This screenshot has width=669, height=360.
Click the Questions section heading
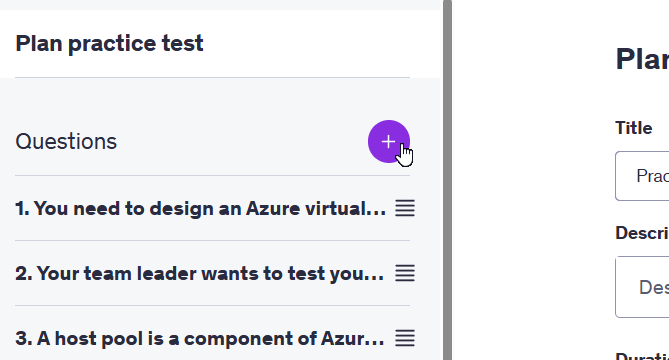[x=66, y=141]
